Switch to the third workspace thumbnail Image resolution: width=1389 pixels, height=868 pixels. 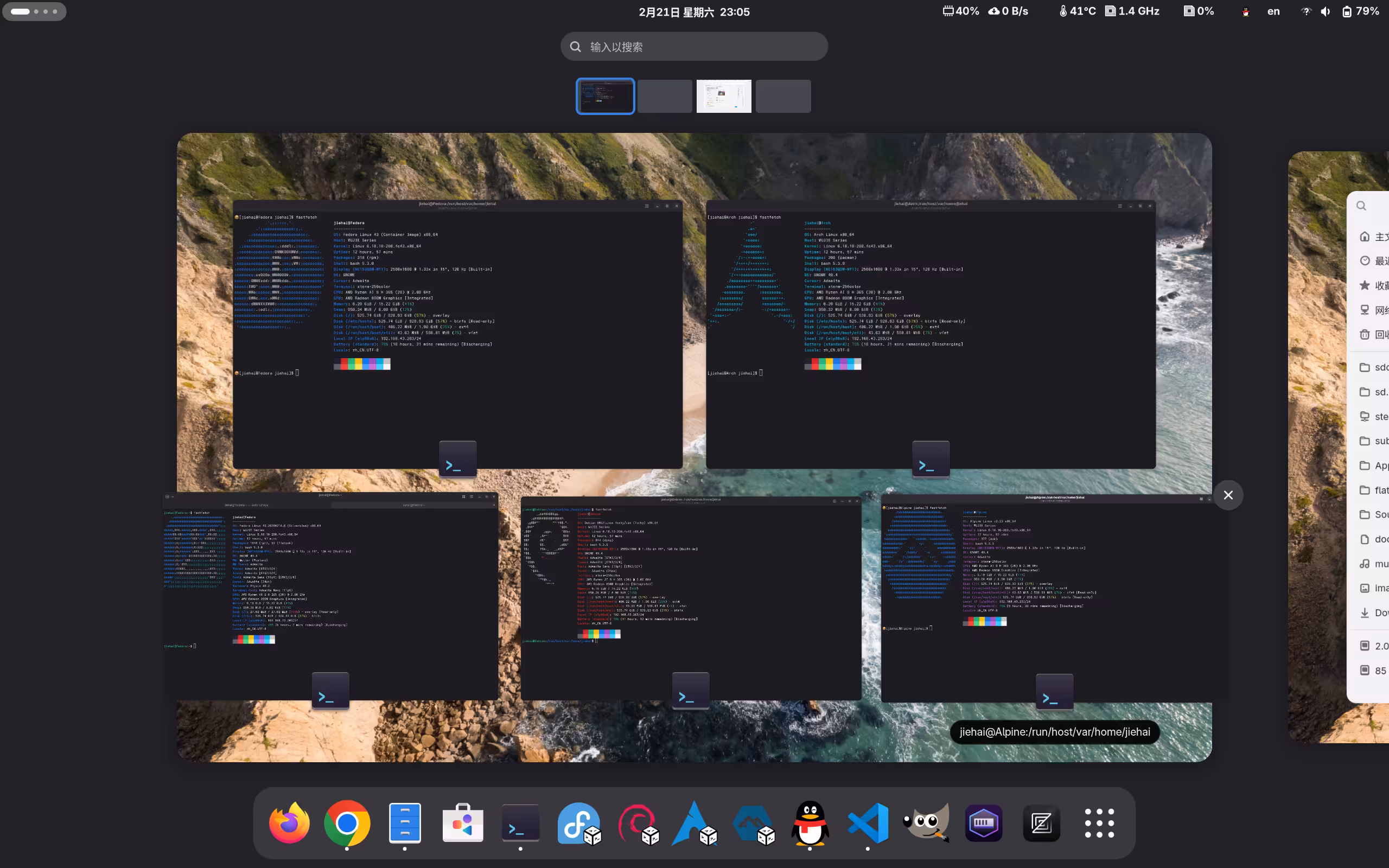tap(723, 96)
